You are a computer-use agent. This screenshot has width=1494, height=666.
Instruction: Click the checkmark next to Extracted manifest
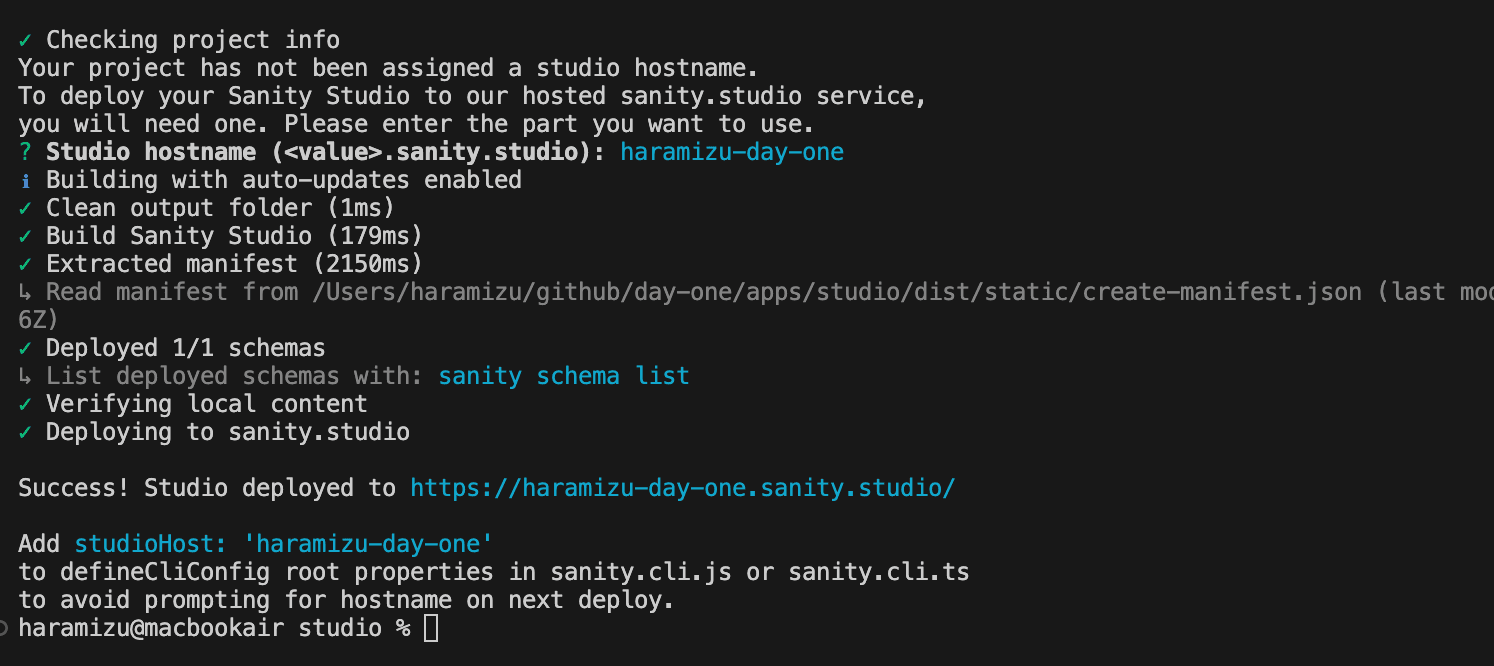pyautogui.click(x=25, y=264)
